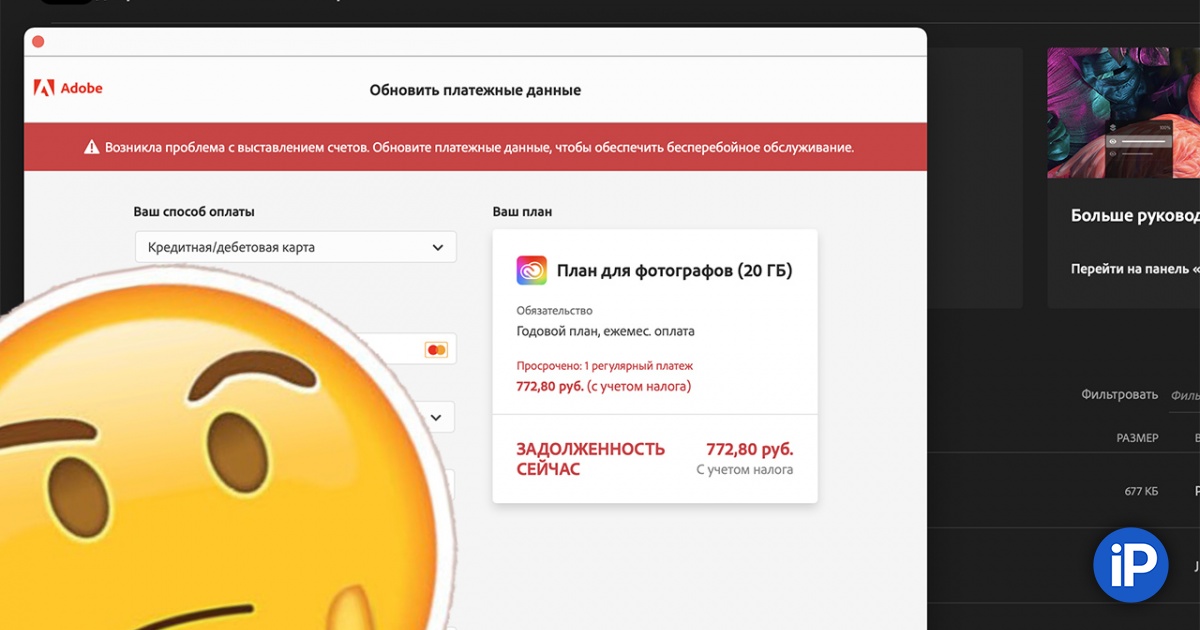The height and width of the screenshot is (630, 1200).
Task: Click the Creative Cloud plan icon
Action: pos(532,271)
